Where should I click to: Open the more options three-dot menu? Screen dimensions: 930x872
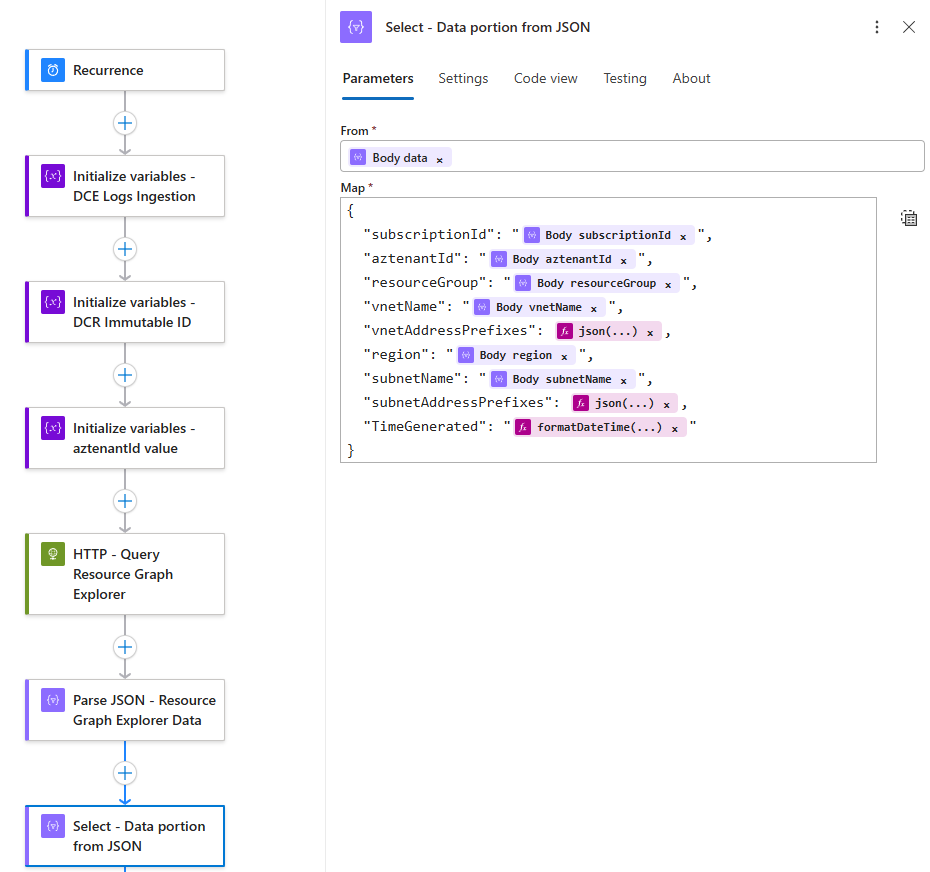[877, 28]
